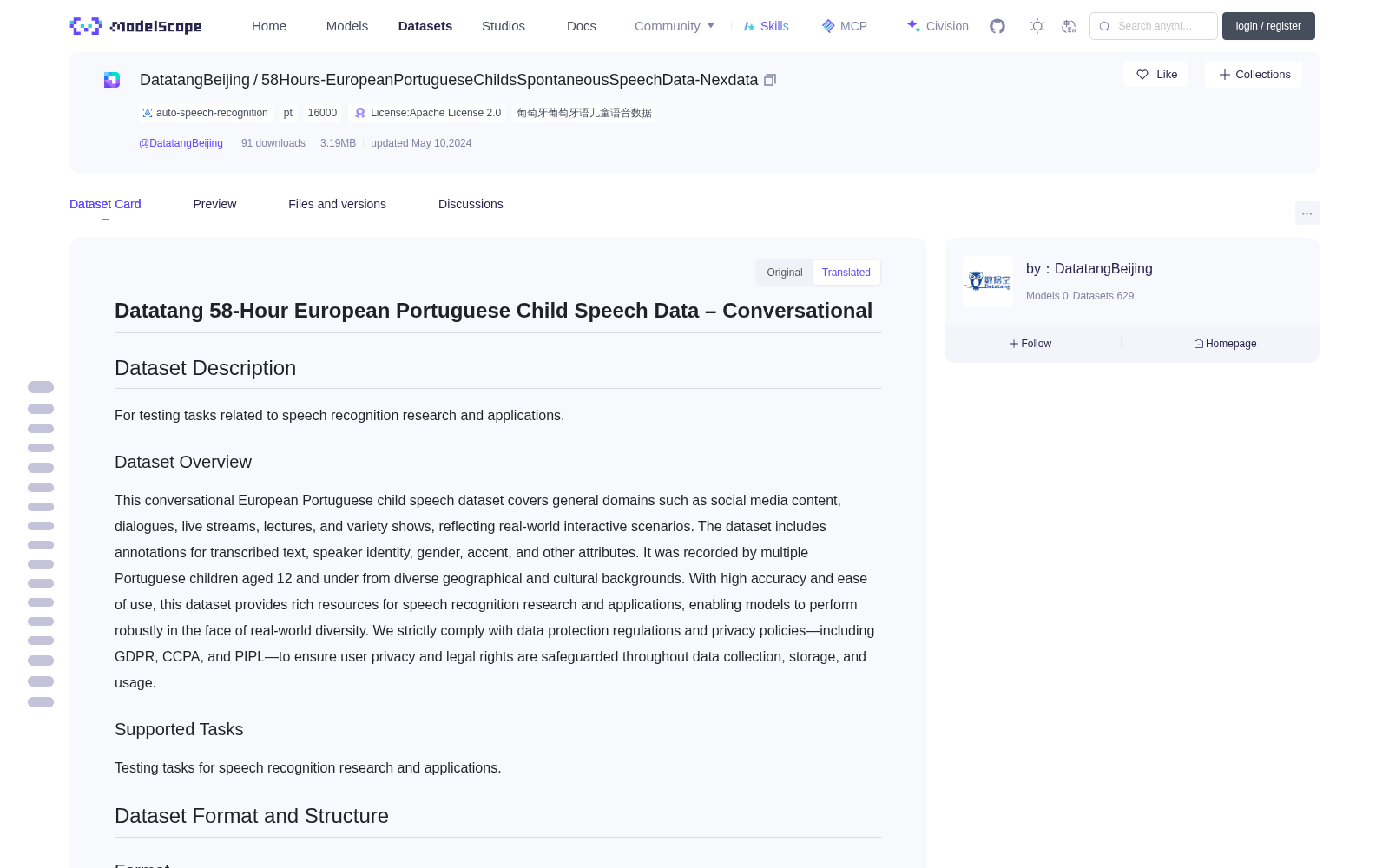Switch to the Preview tab
This screenshot has width=1389, height=868.
(214, 204)
